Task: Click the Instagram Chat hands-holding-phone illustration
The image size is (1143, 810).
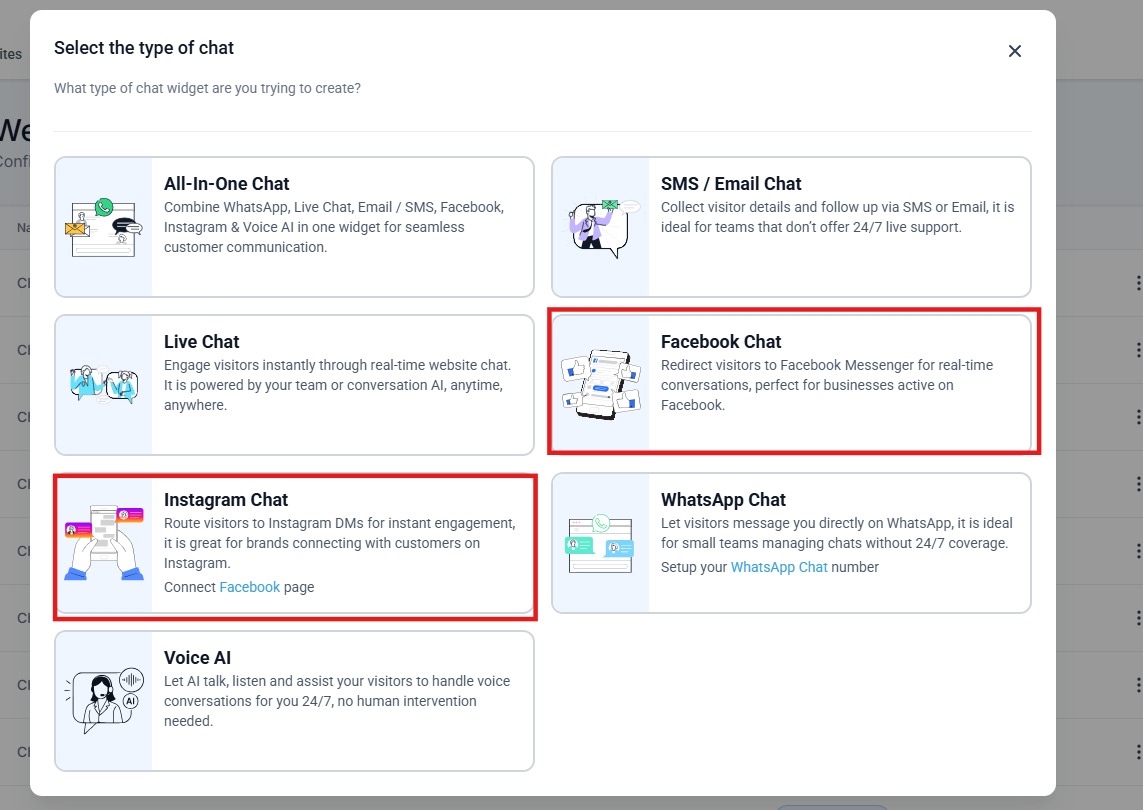Action: [x=104, y=542]
